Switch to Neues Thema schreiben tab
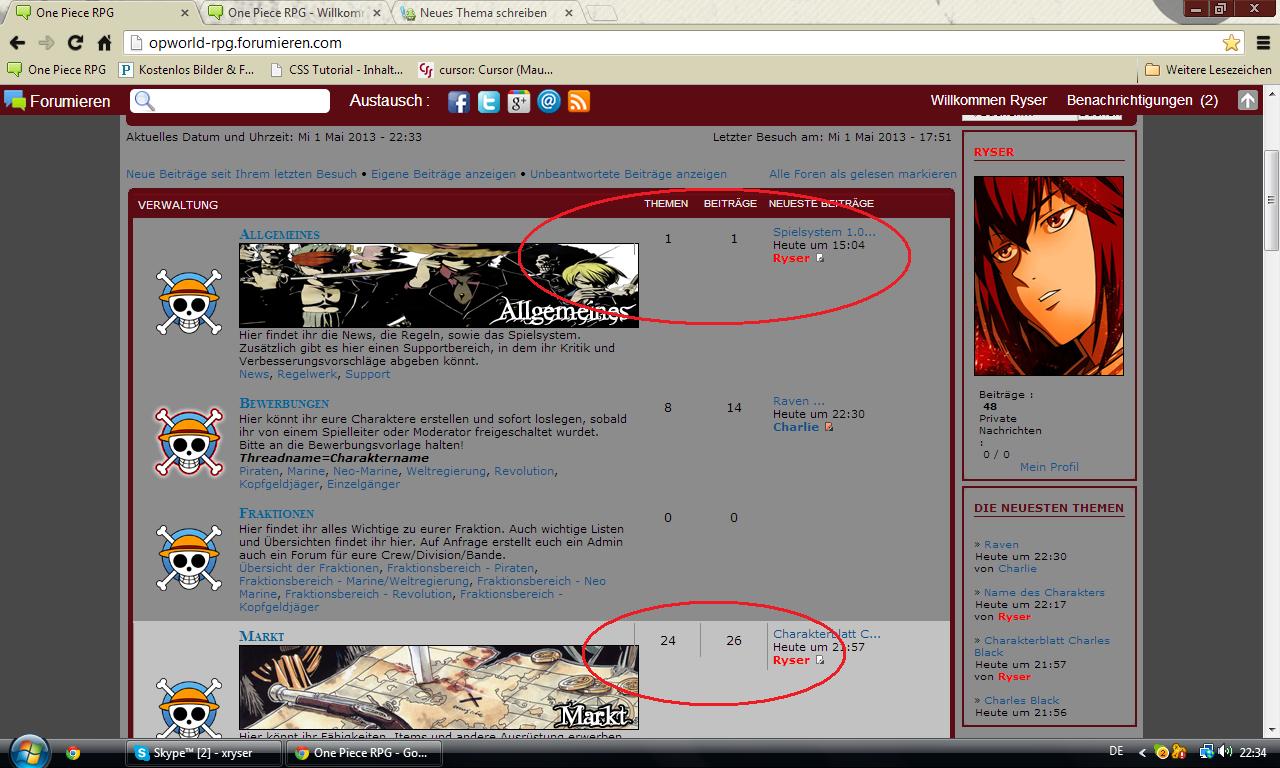 tap(487, 13)
